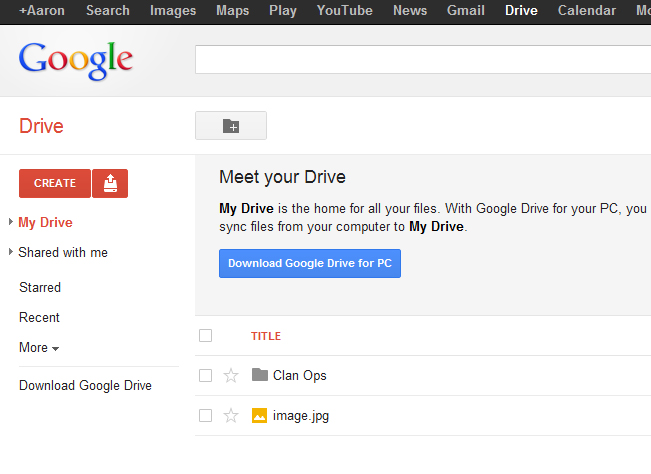Open Play in the top bar
This screenshot has width=651, height=474.
point(283,10)
